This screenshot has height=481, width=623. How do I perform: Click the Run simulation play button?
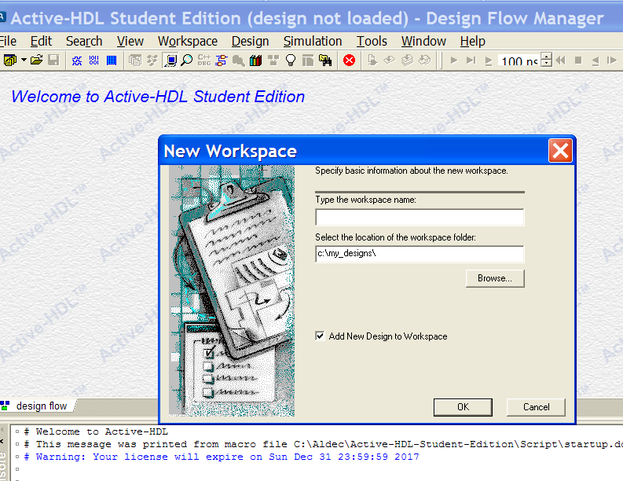click(454, 60)
